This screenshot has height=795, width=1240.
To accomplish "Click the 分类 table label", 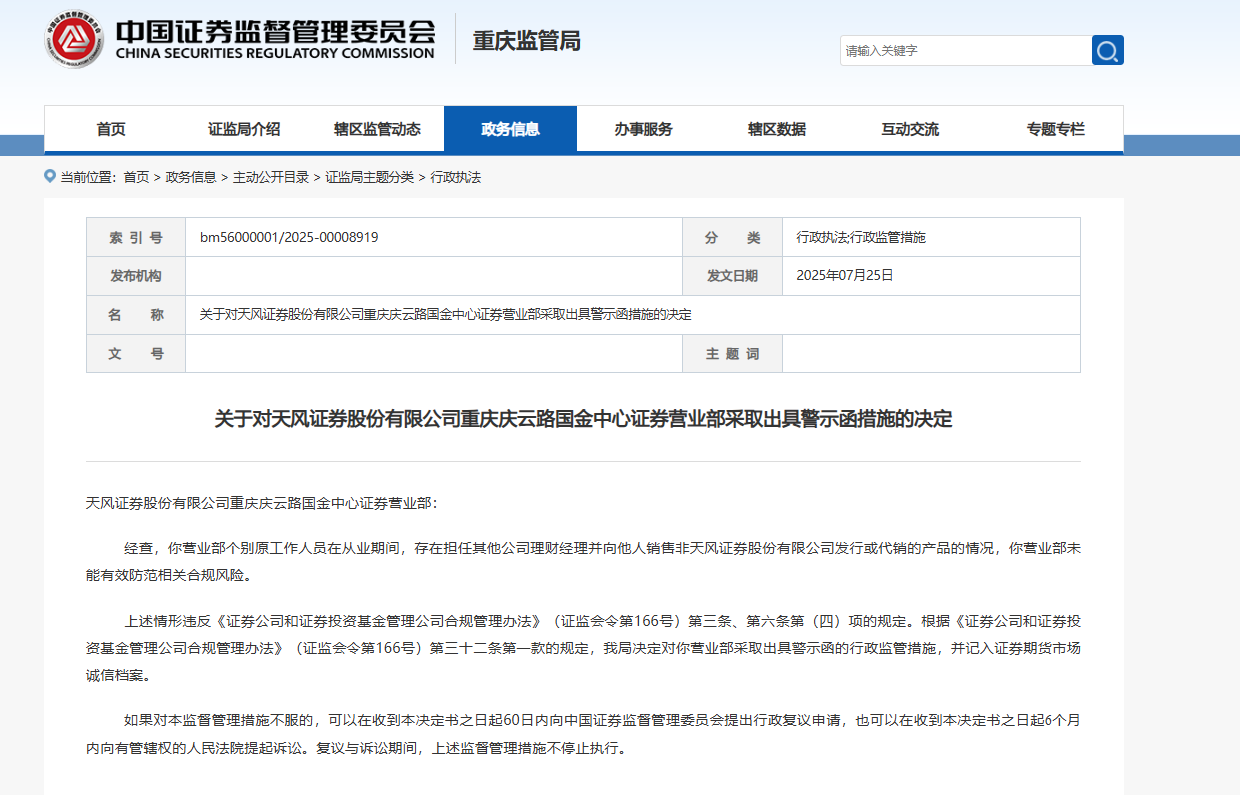I will [732, 237].
